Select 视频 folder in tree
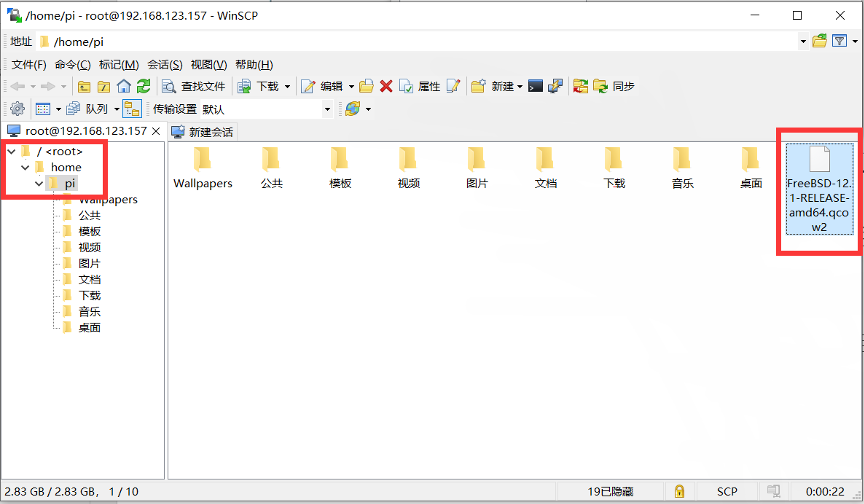 pos(89,247)
